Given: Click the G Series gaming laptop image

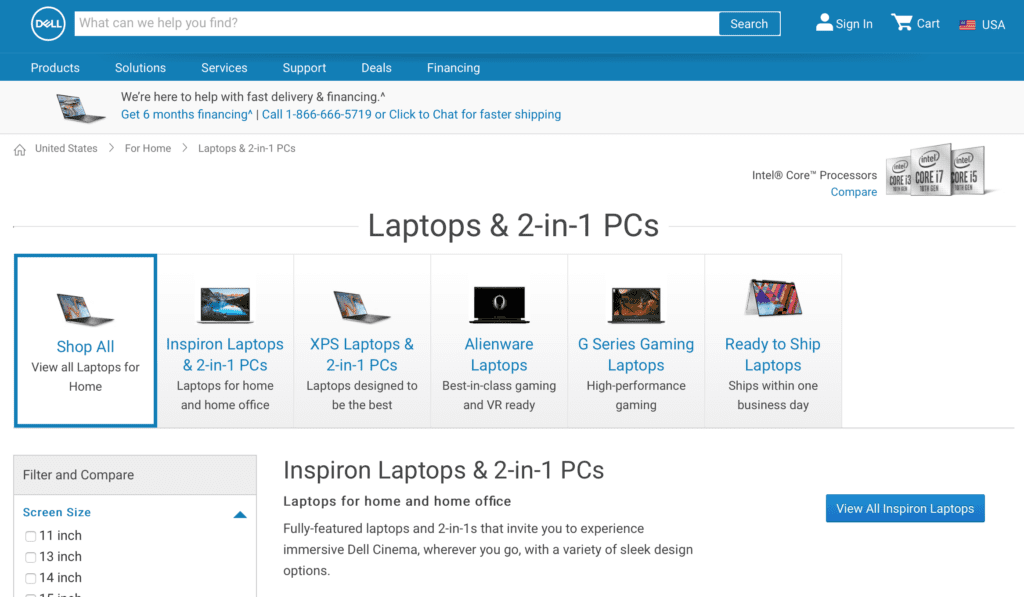Looking at the screenshot, I should click(636, 305).
